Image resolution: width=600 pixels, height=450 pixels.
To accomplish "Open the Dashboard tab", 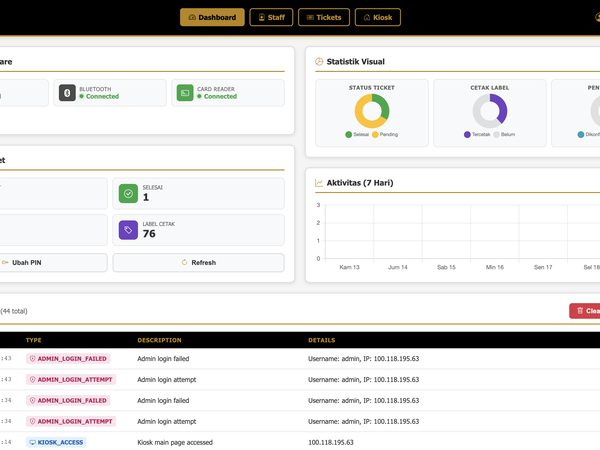I will click(212, 17).
